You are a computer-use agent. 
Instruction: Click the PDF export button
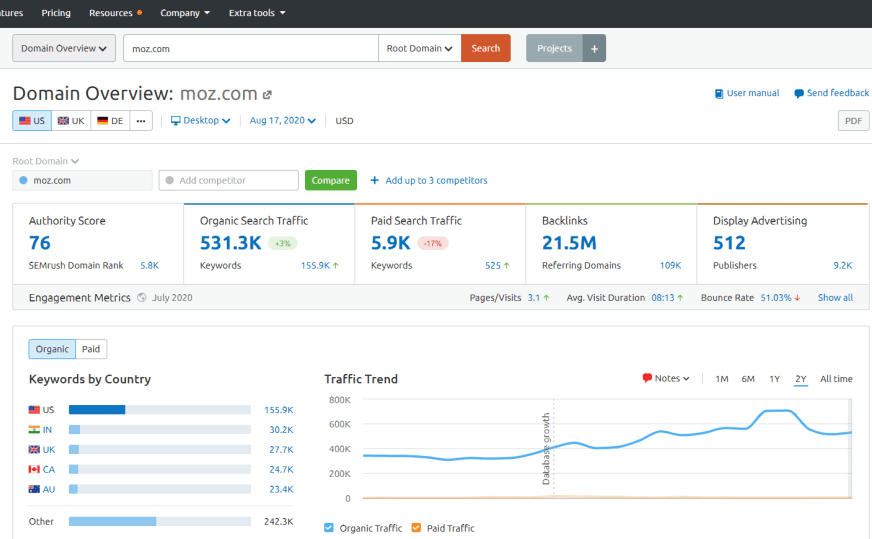(x=853, y=121)
